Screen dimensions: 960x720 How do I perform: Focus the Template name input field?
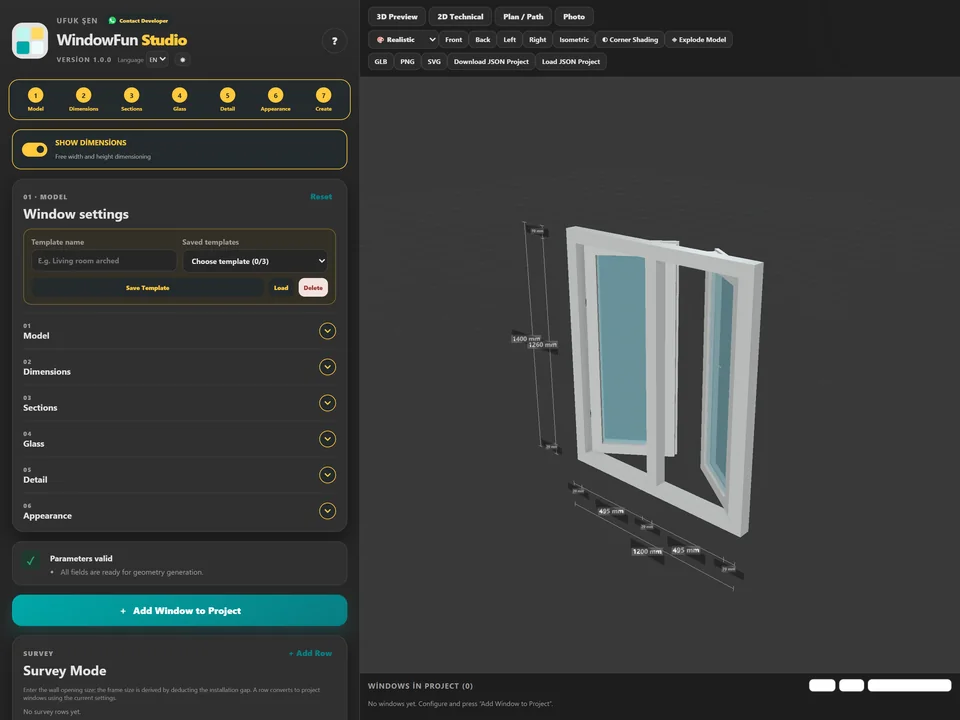coord(103,261)
